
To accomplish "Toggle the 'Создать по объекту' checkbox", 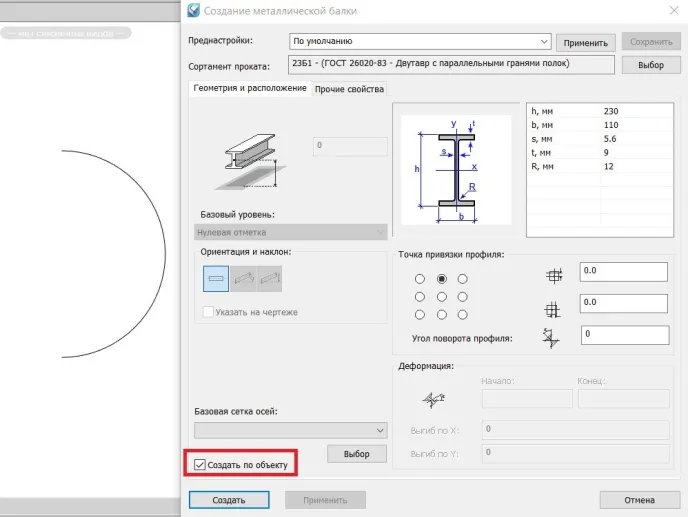I will (201, 465).
